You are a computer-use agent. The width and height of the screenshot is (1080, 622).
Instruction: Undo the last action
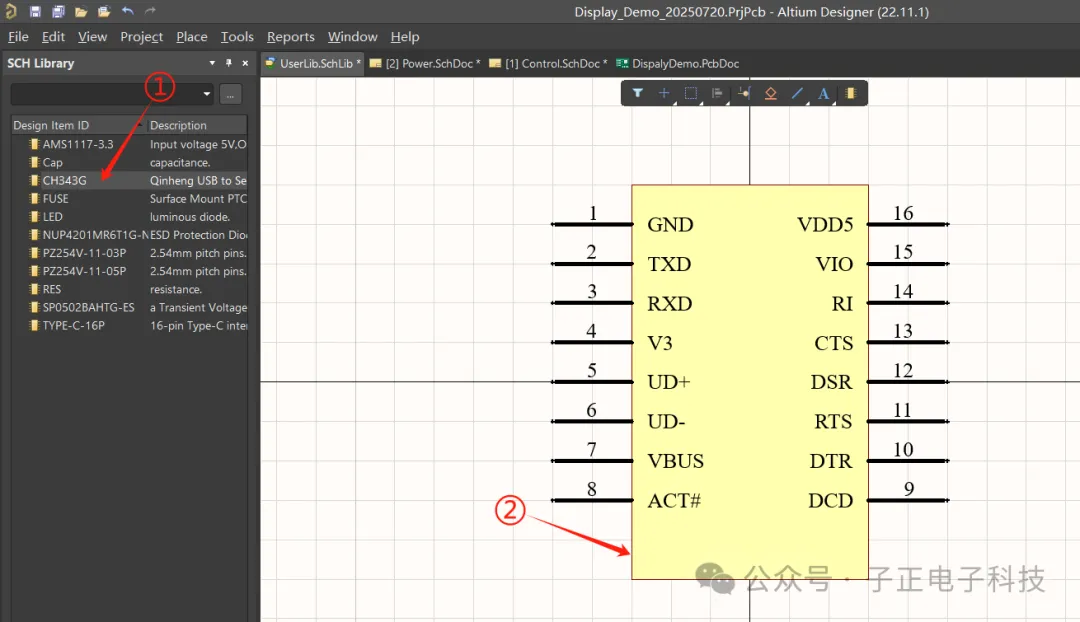click(x=127, y=11)
